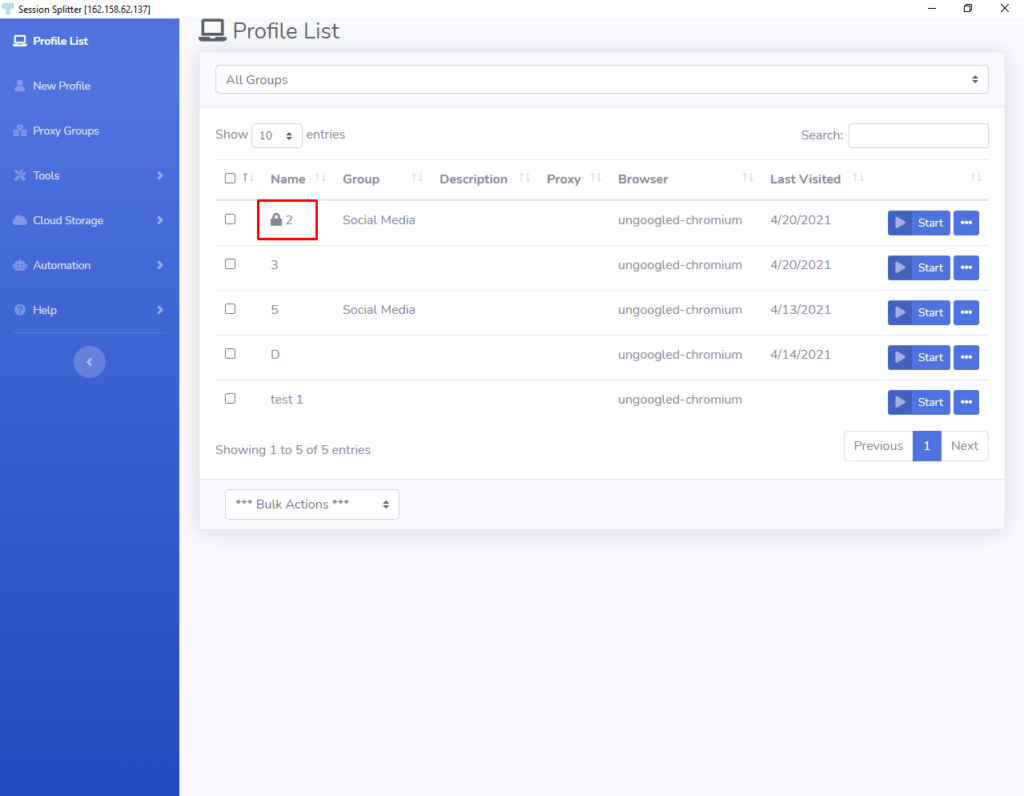Click the 4/13/2021 last visited date
Viewport: 1024px width, 796px height.
coord(800,310)
